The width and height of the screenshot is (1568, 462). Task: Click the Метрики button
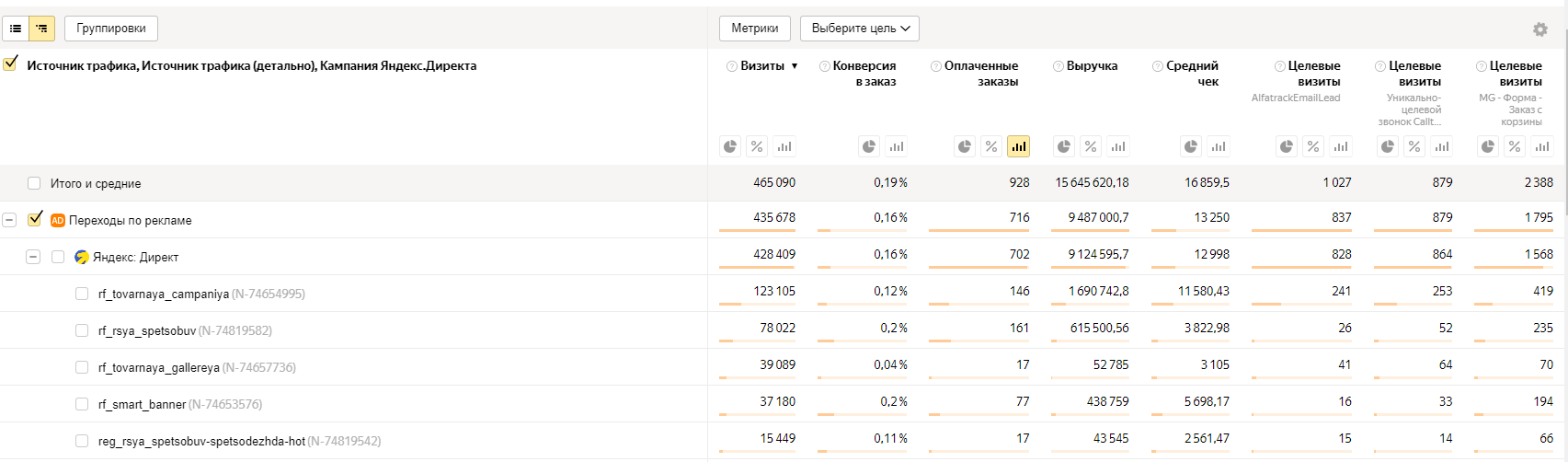(754, 29)
